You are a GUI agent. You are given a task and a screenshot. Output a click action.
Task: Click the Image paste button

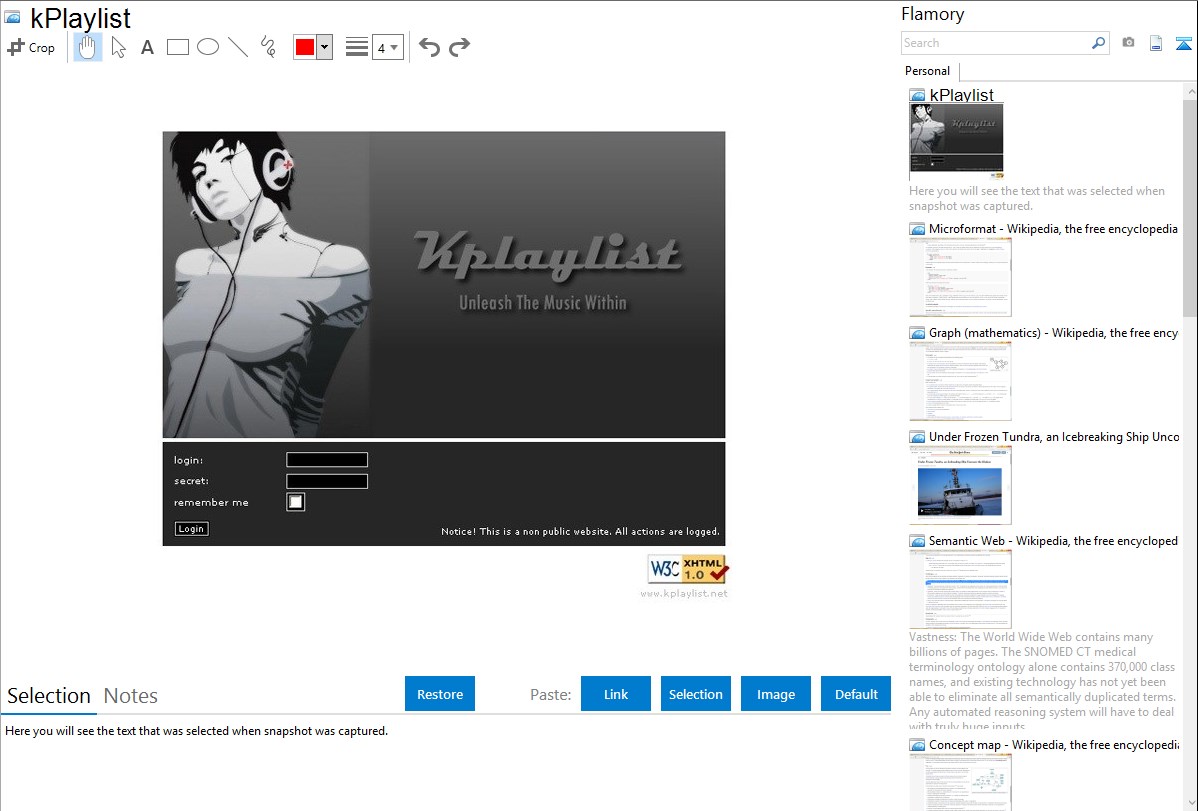(776, 694)
